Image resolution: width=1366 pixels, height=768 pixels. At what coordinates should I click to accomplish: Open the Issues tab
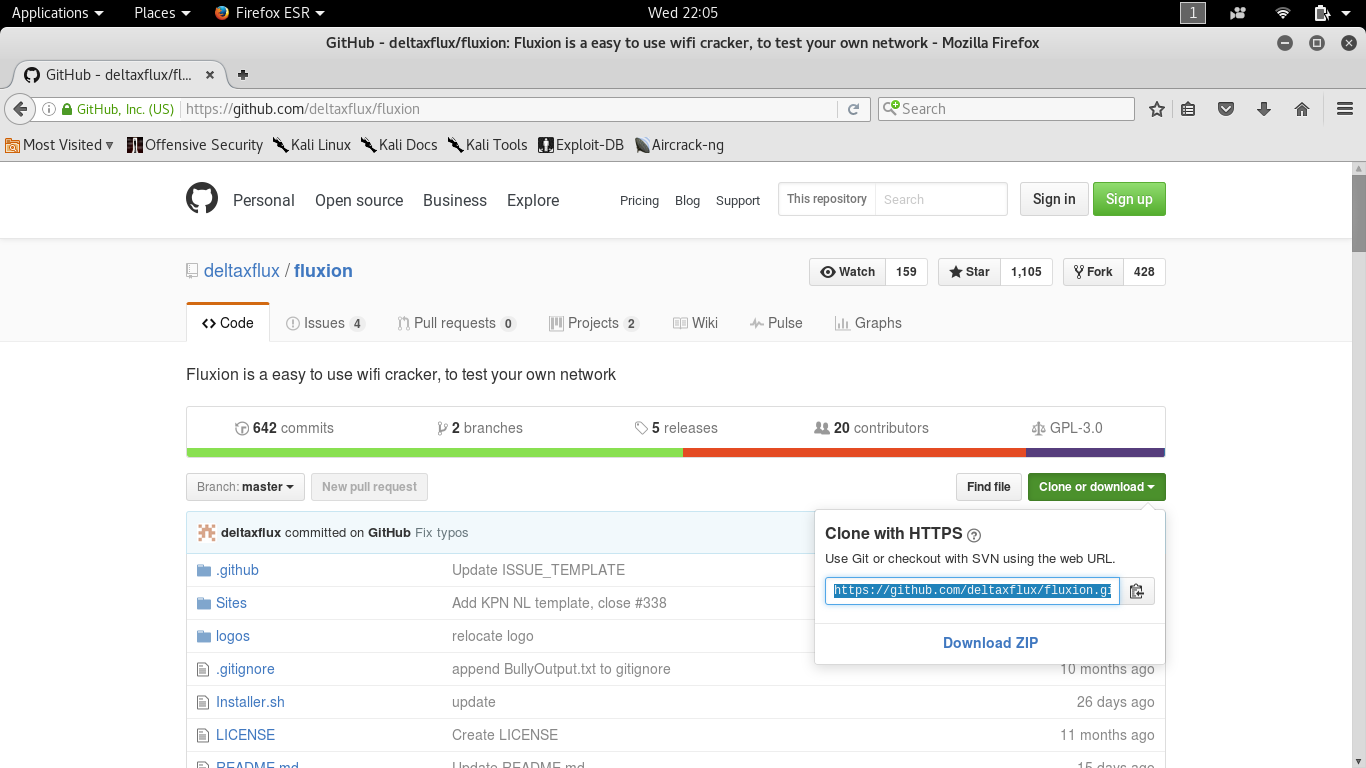(x=325, y=323)
